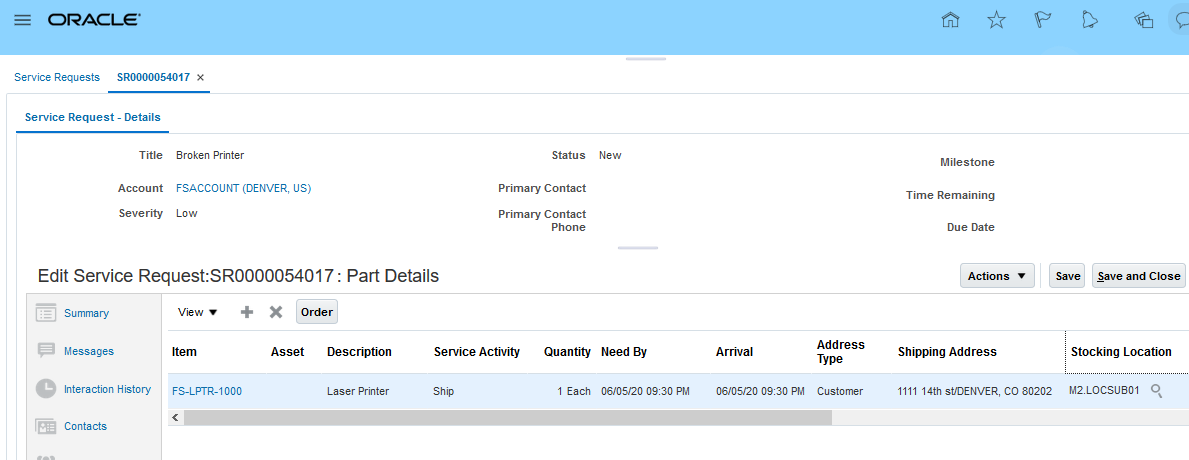The height and width of the screenshot is (460, 1189).
Task: Open the Favorites star icon
Action: tap(996, 20)
